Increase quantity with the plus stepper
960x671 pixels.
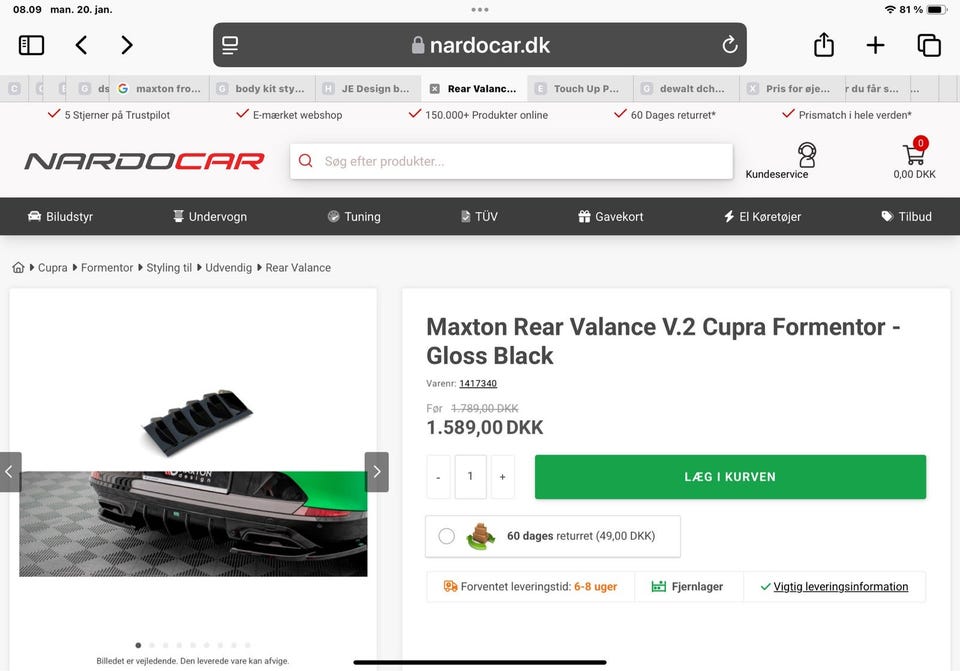pos(503,477)
